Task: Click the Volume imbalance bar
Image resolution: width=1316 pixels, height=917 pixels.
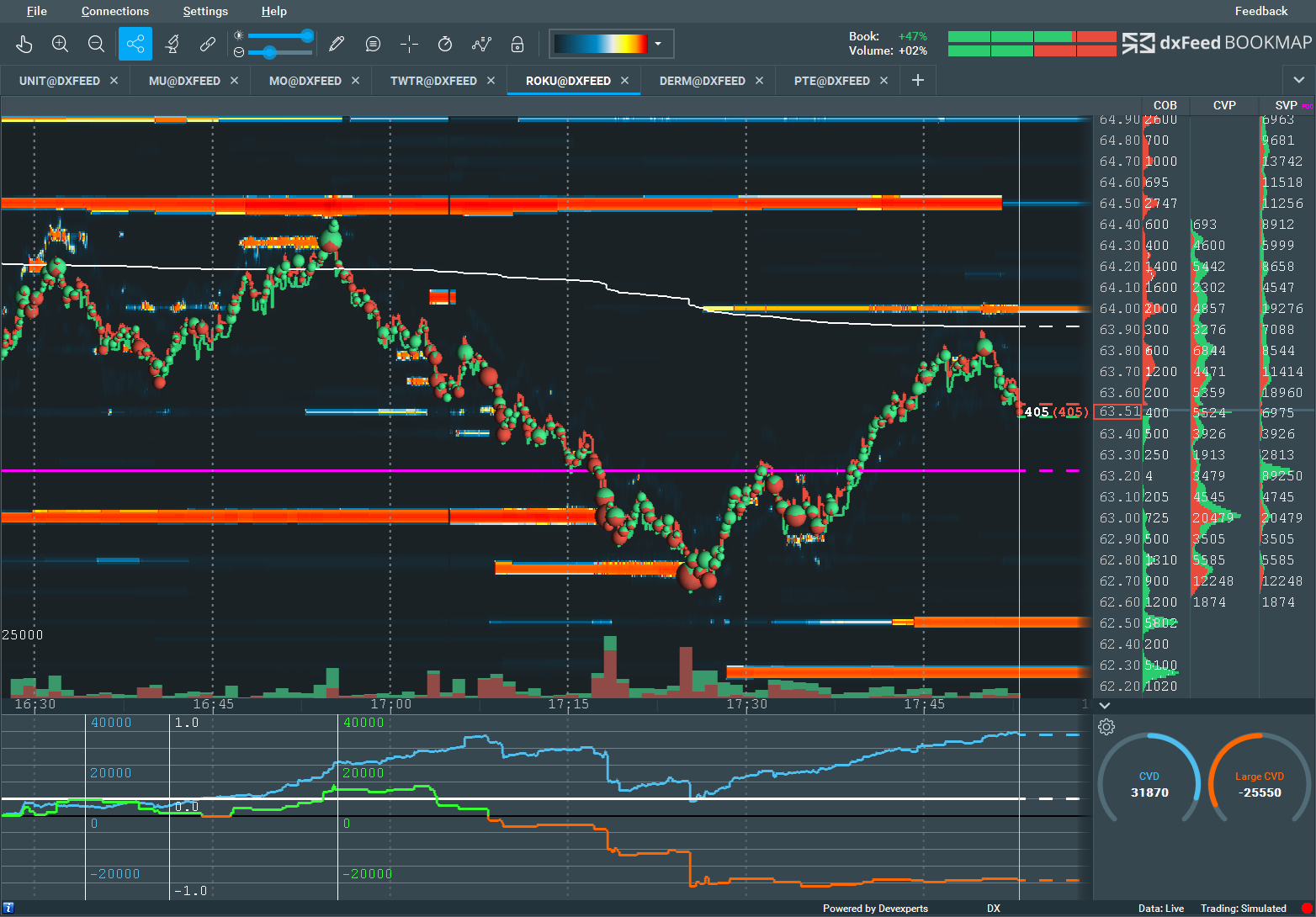Action: pos(1032,51)
